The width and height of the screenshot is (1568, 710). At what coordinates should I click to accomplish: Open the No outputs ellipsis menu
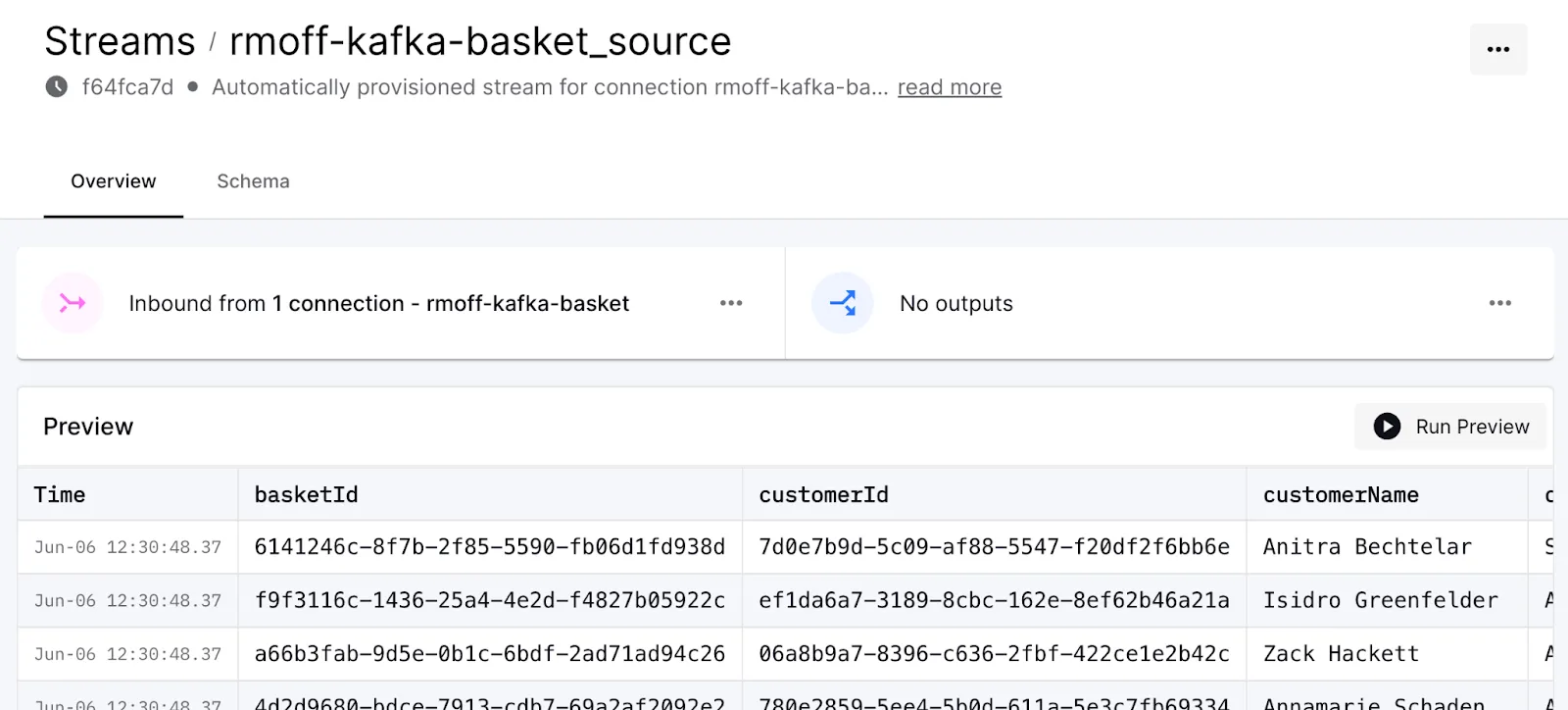(x=1499, y=303)
